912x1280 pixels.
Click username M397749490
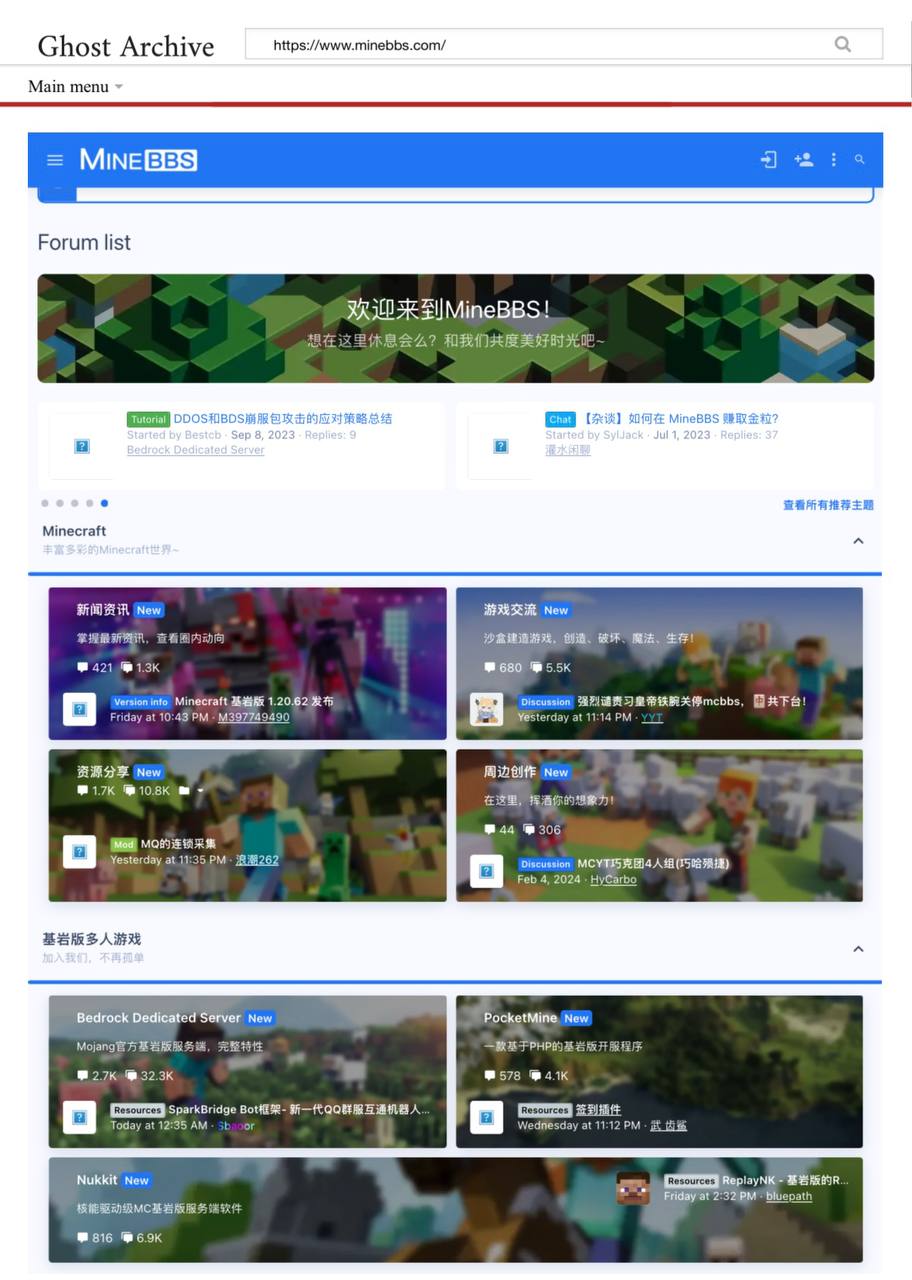(254, 717)
